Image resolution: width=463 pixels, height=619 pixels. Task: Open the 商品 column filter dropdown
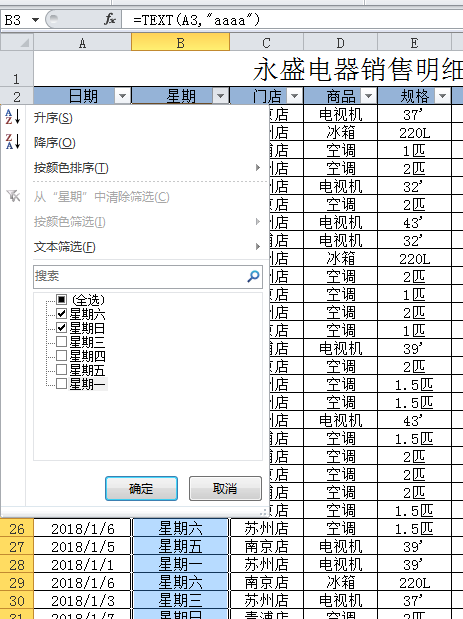[369, 96]
